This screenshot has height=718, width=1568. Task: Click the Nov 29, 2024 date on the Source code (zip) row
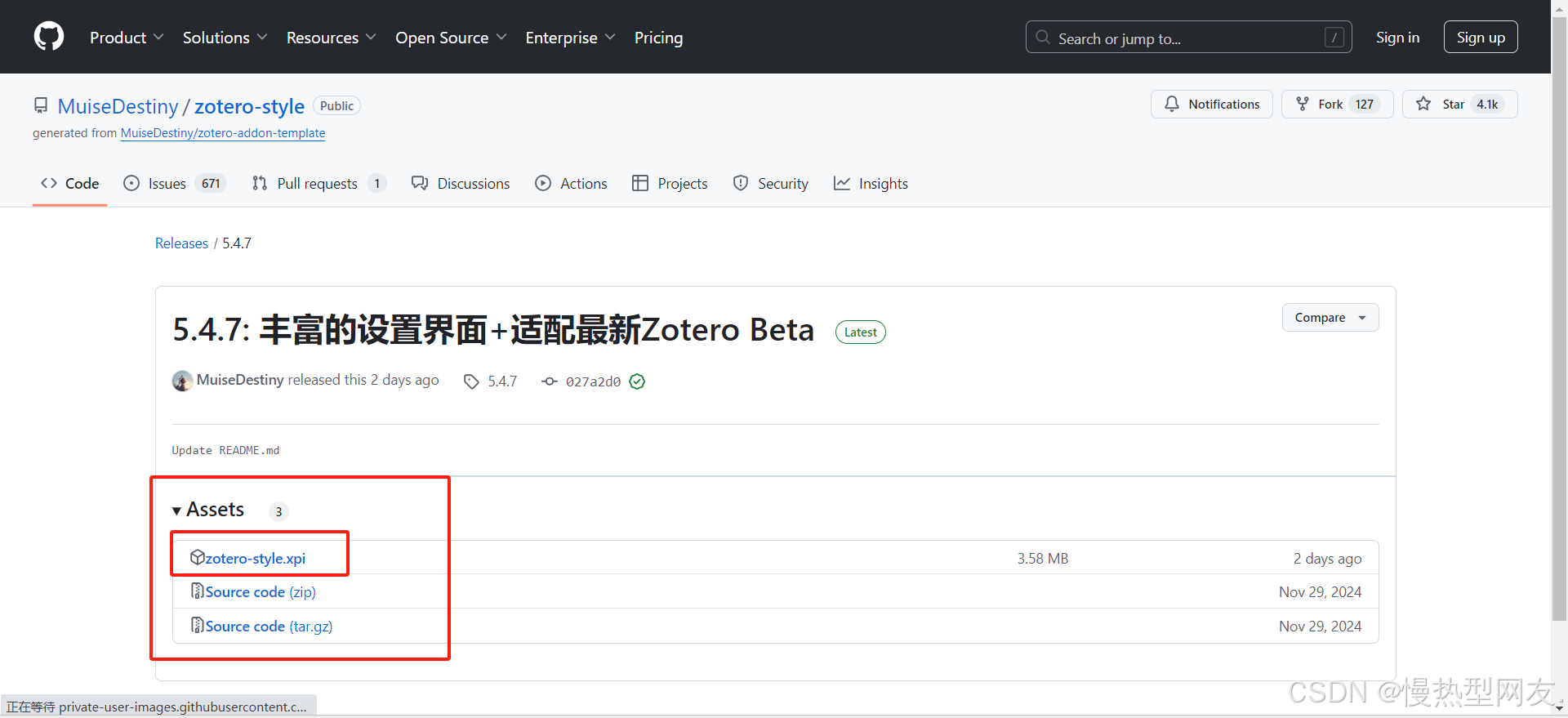(1320, 592)
